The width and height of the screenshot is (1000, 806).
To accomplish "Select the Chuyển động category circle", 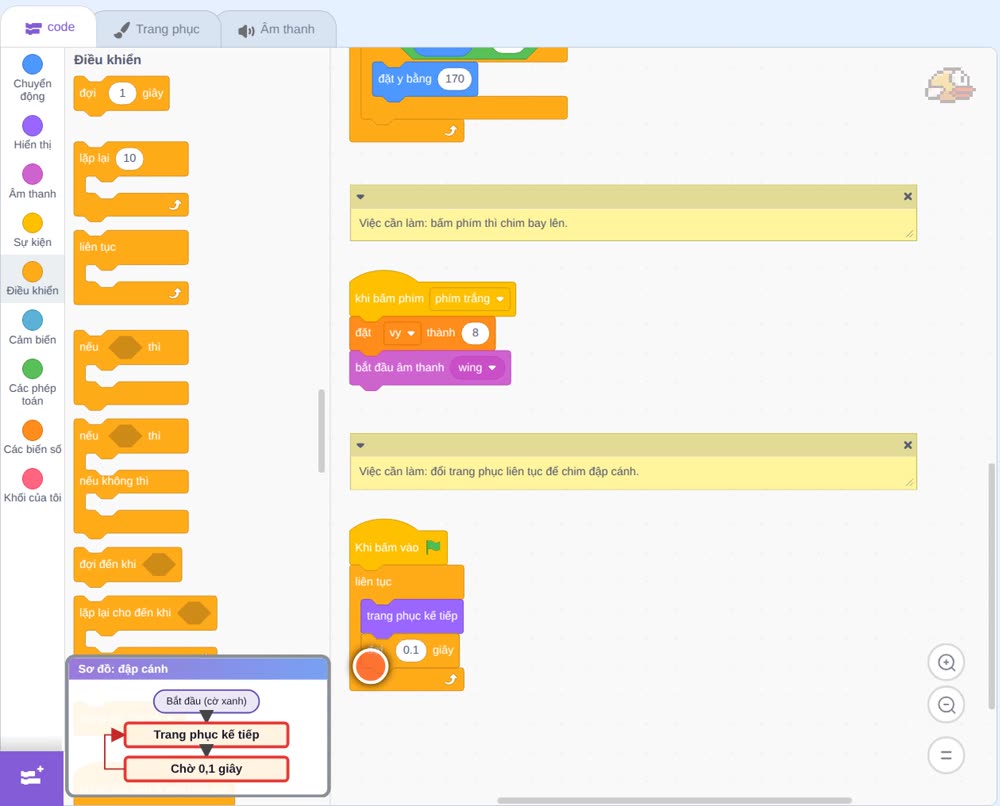I will (x=33, y=64).
